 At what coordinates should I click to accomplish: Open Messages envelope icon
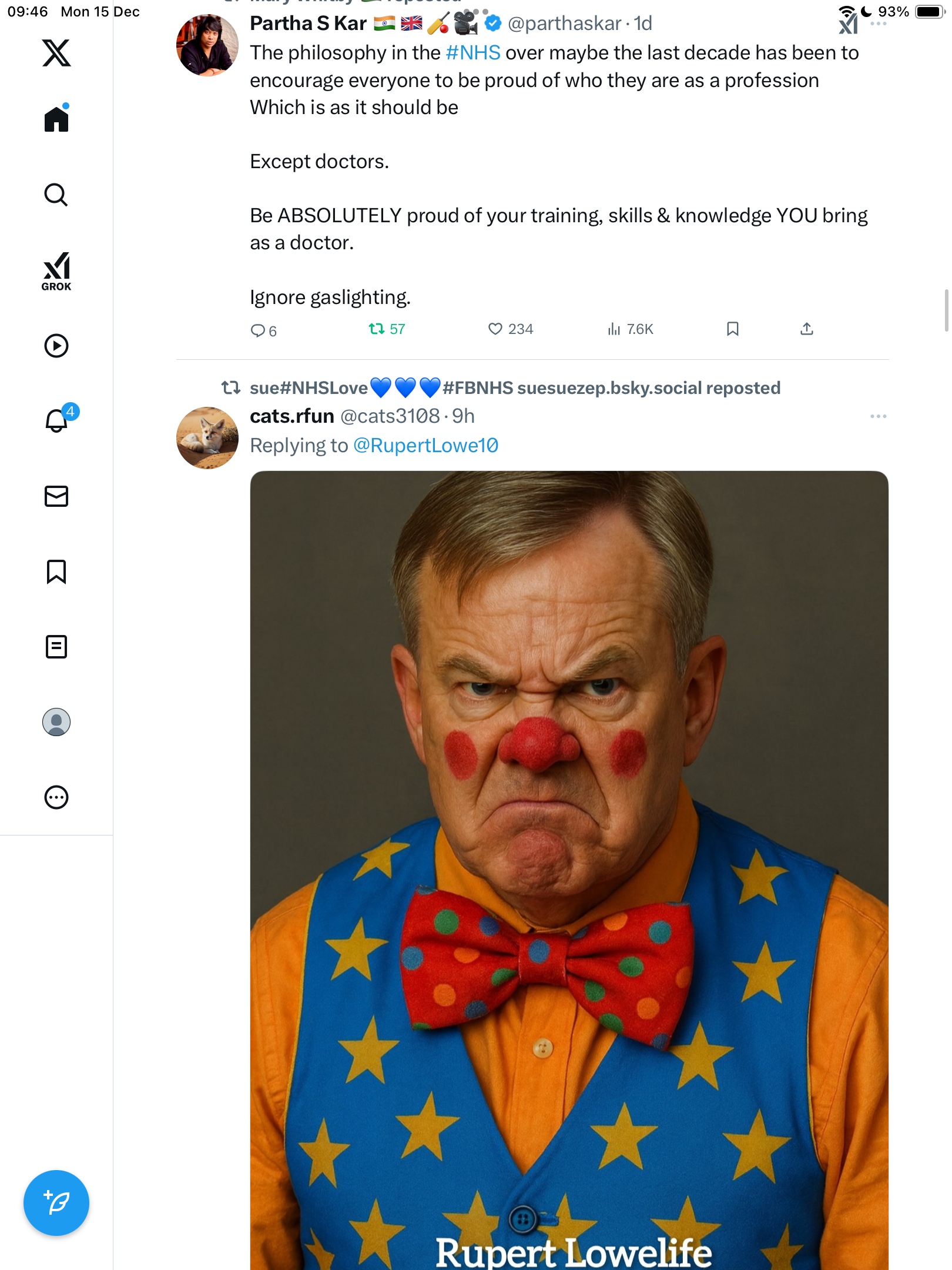pos(56,496)
